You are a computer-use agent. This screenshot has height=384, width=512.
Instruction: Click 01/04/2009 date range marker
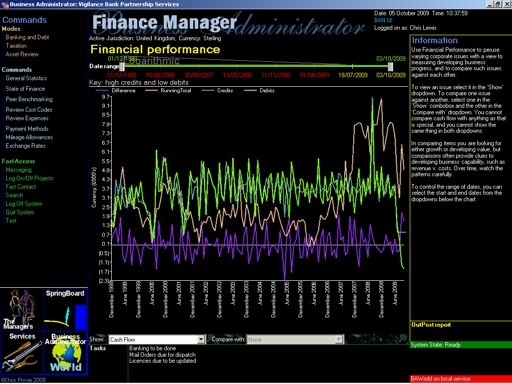point(314,75)
